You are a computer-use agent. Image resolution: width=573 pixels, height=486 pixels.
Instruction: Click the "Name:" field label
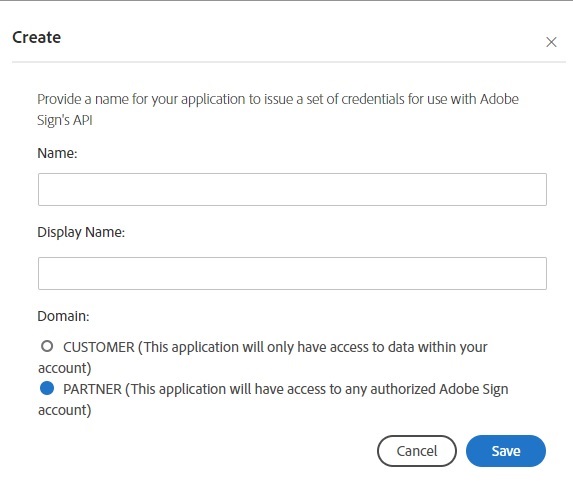click(57, 153)
